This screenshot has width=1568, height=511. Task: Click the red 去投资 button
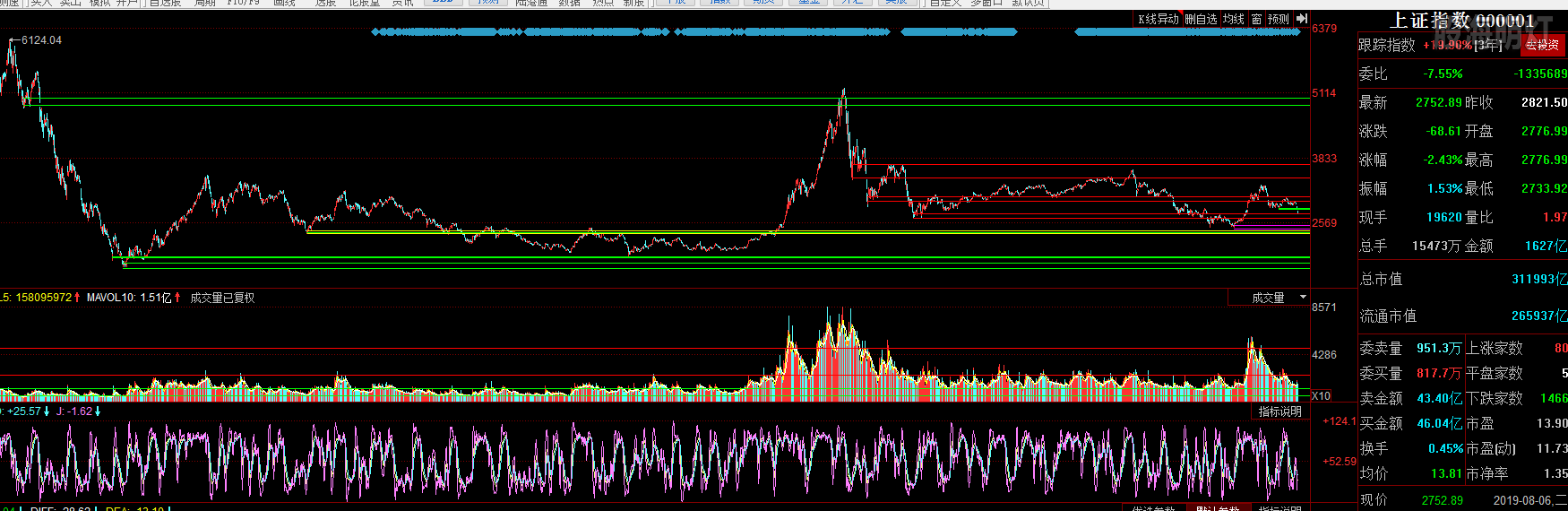(1543, 45)
